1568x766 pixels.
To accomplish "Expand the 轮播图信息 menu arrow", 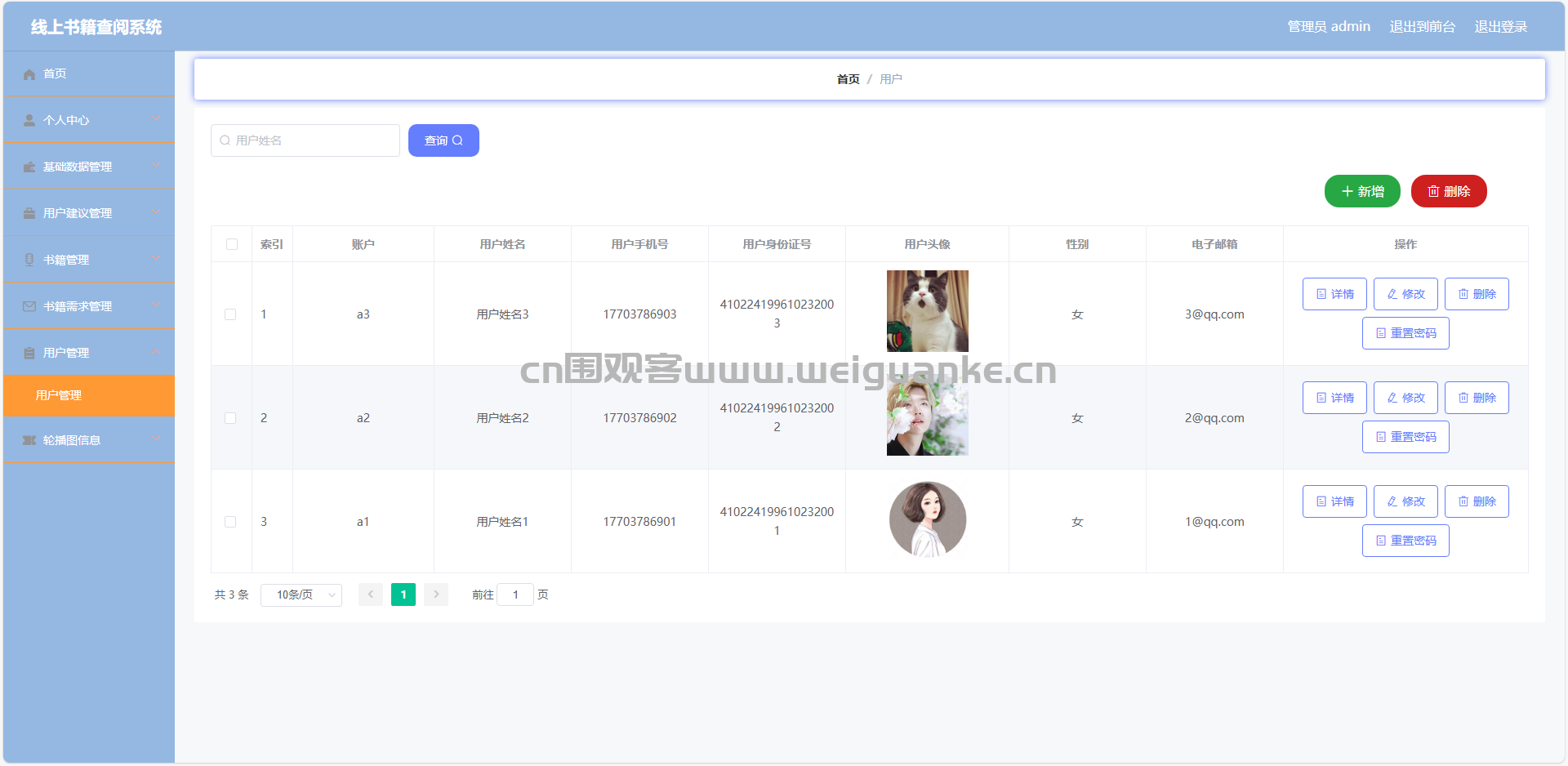I will pyautogui.click(x=156, y=439).
